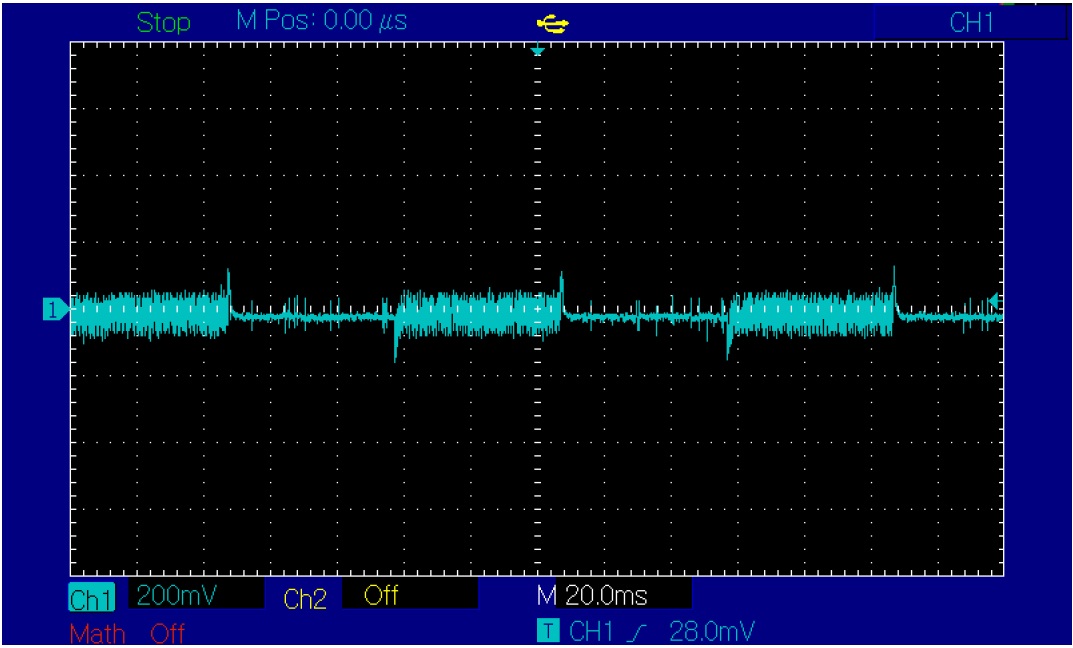Click the trigger T icon in bottom bar
The image size is (1073, 648).
[x=545, y=631]
